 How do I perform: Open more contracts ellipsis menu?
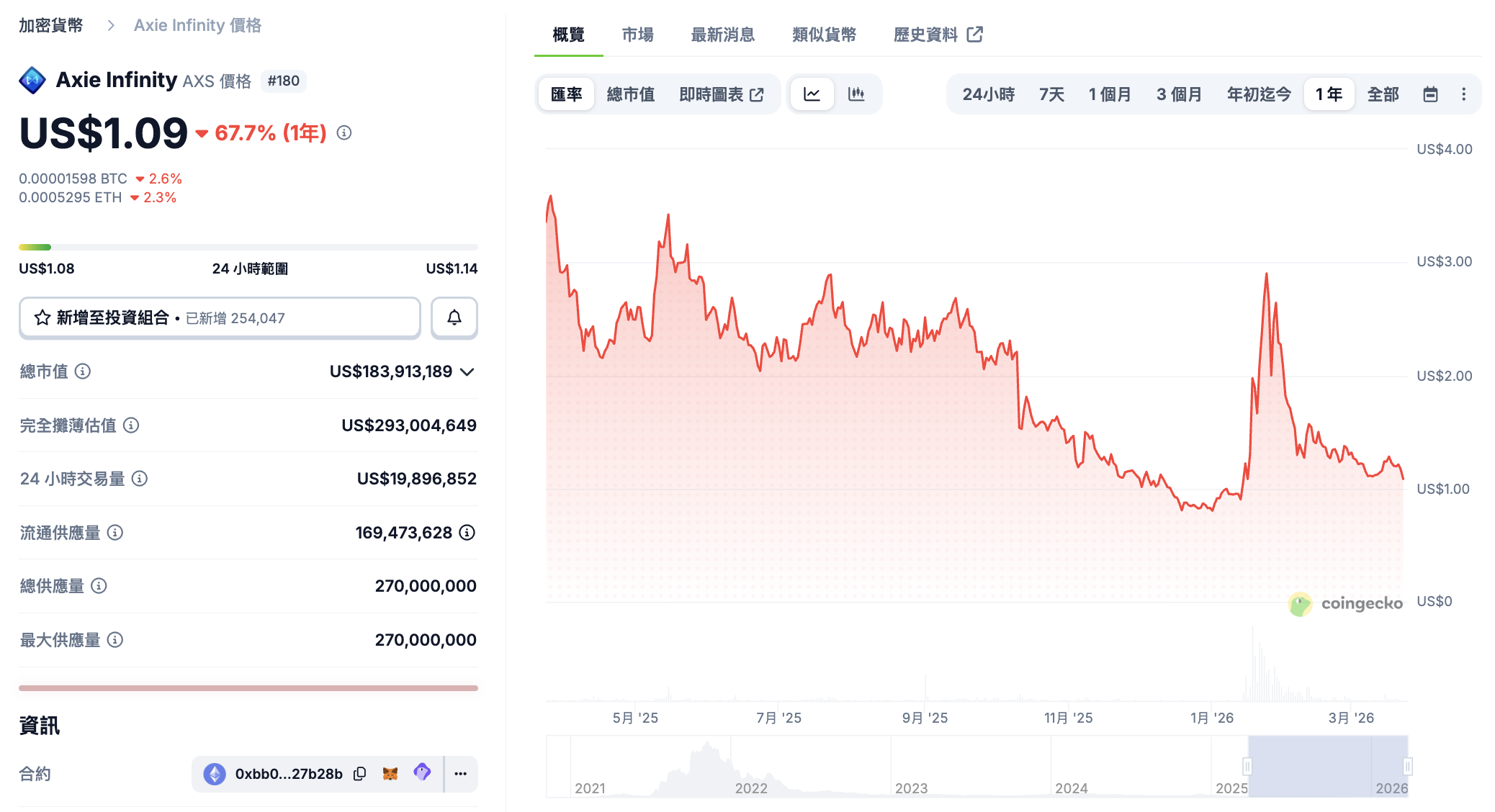coord(461,774)
